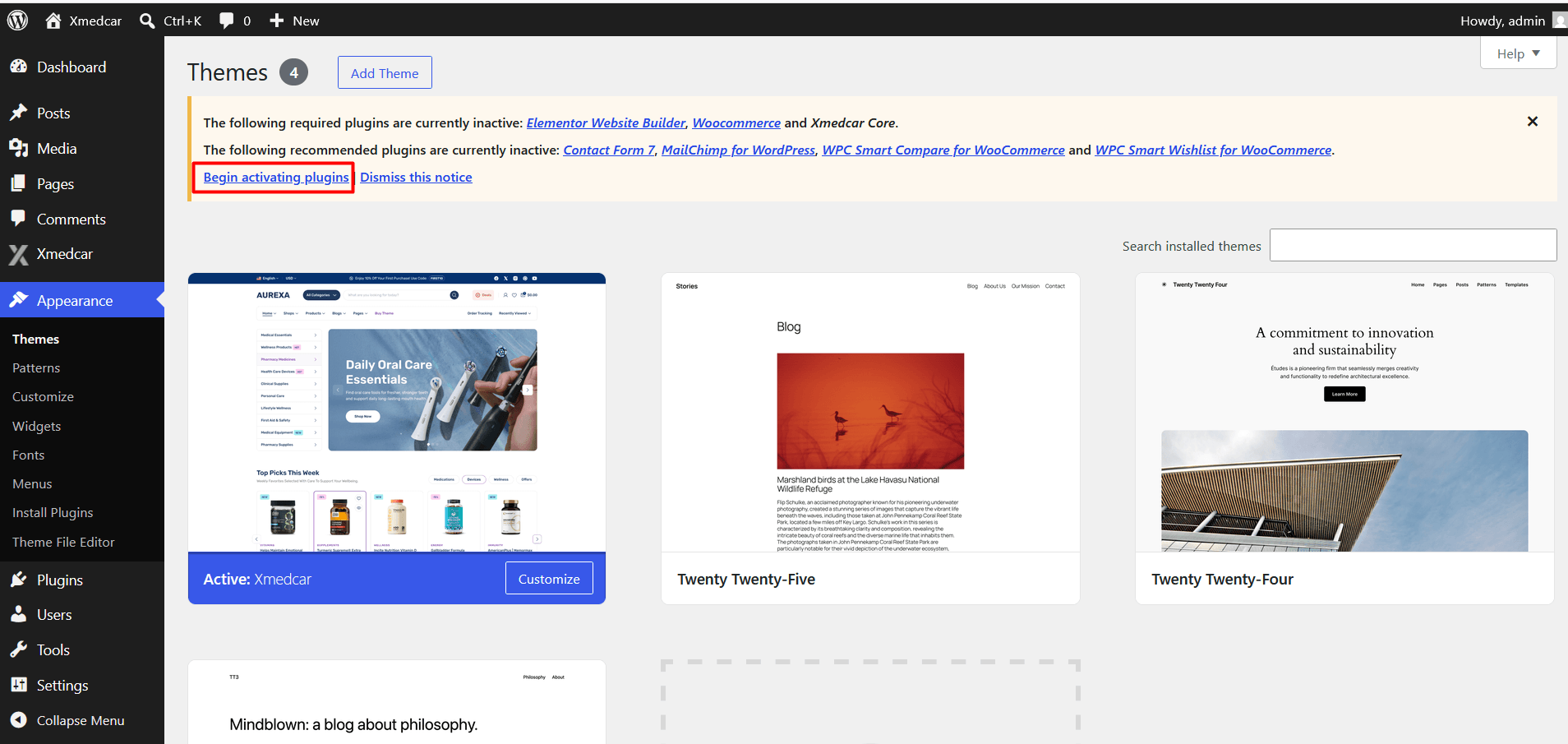Click the Ctrl+K search magnifier icon
This screenshot has height=744, width=1568.
click(147, 21)
